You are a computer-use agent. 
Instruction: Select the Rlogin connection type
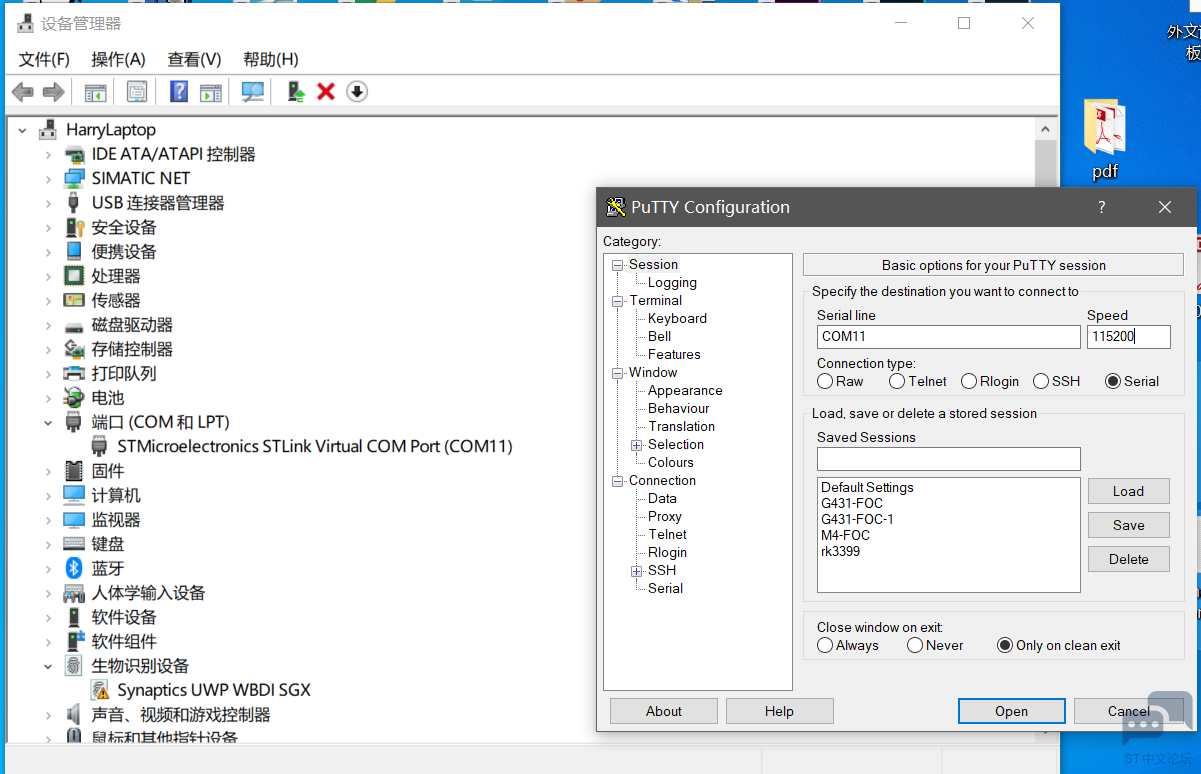tap(969, 381)
